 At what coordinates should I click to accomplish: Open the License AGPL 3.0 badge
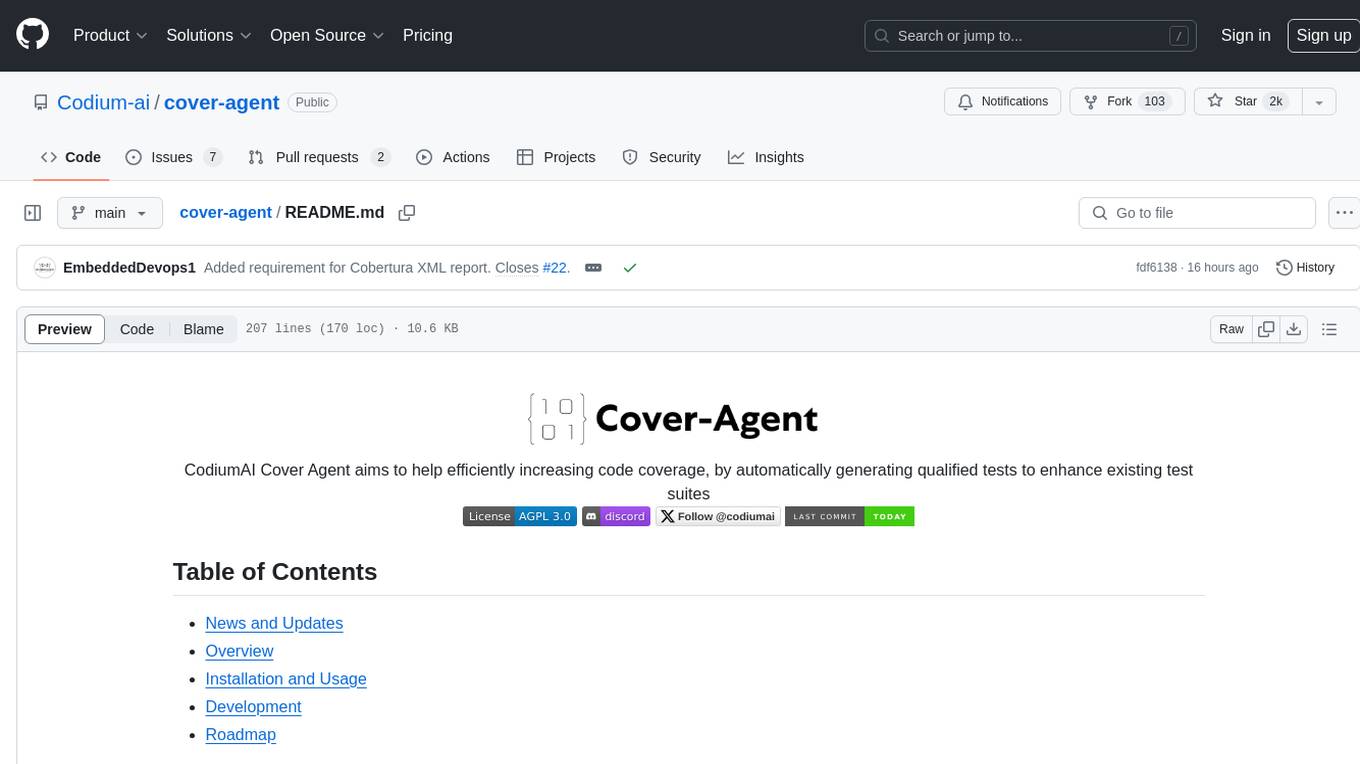[520, 516]
